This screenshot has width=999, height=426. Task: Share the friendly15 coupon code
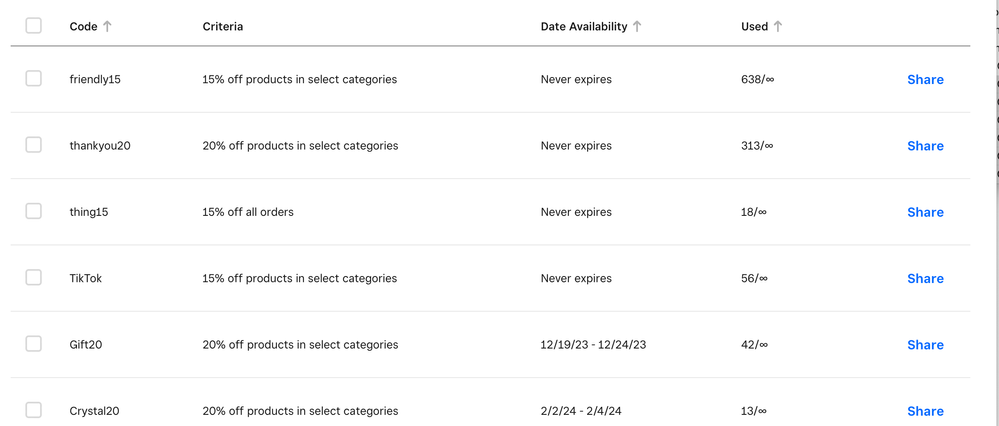tap(925, 80)
